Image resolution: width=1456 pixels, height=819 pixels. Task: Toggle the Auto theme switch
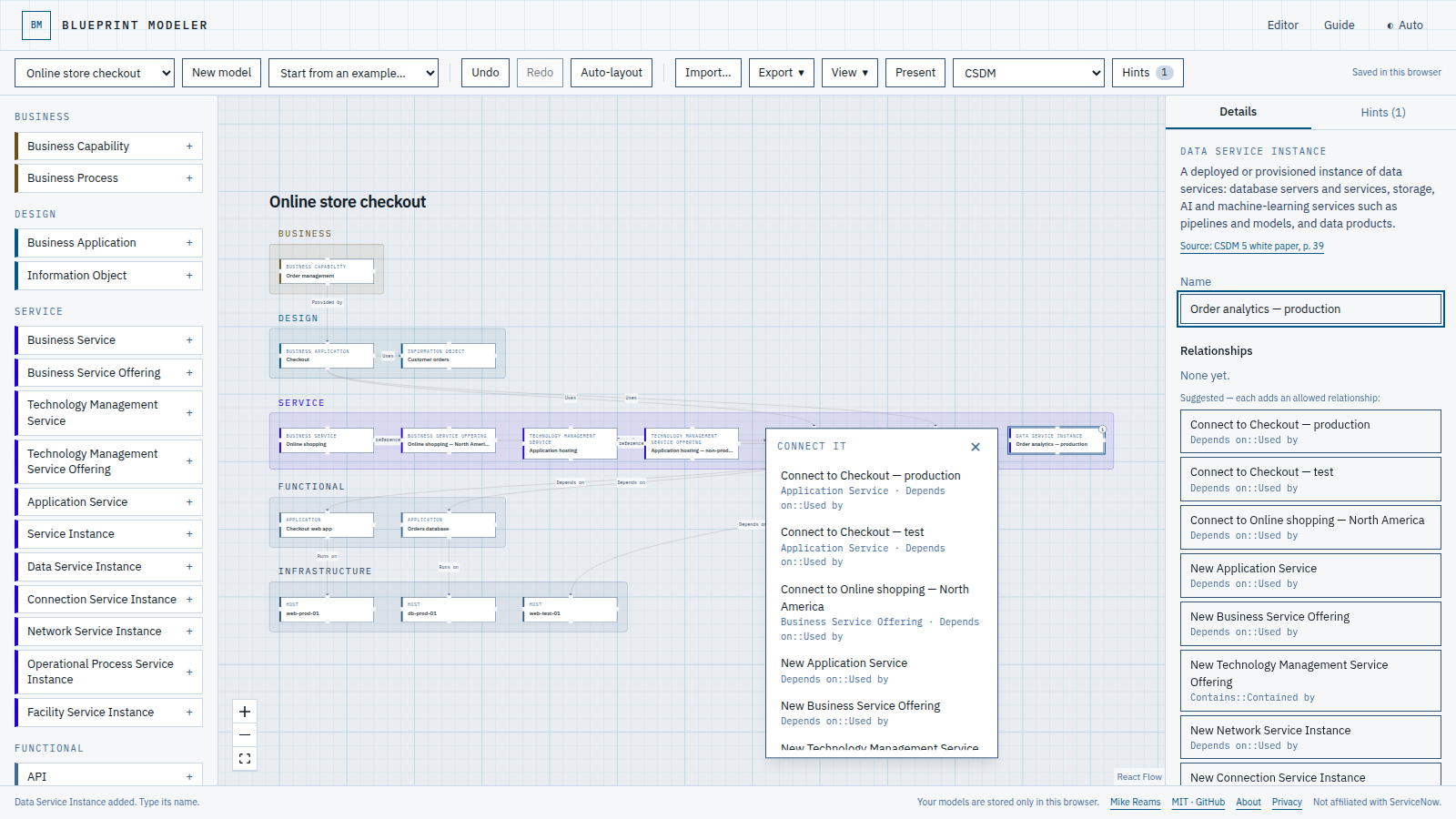pyautogui.click(x=1404, y=25)
